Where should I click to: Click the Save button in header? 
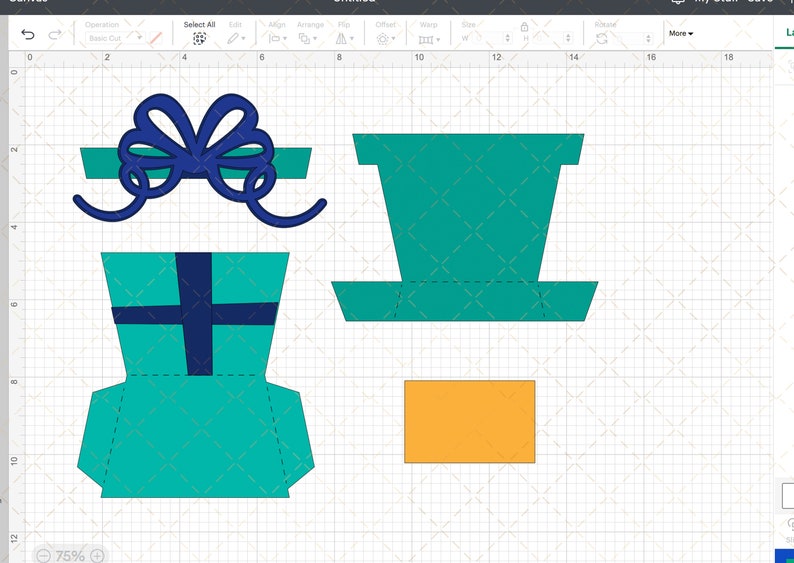coord(760,2)
